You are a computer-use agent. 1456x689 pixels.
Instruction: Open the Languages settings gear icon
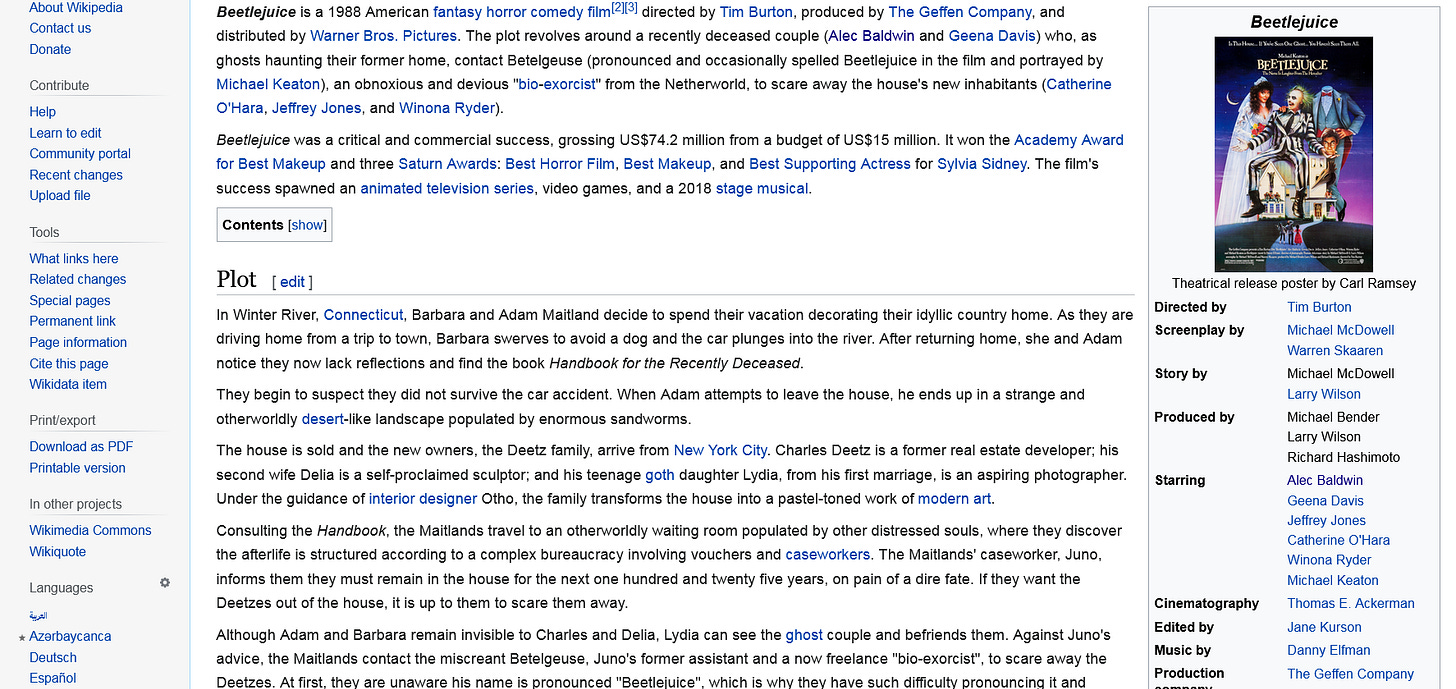165,583
